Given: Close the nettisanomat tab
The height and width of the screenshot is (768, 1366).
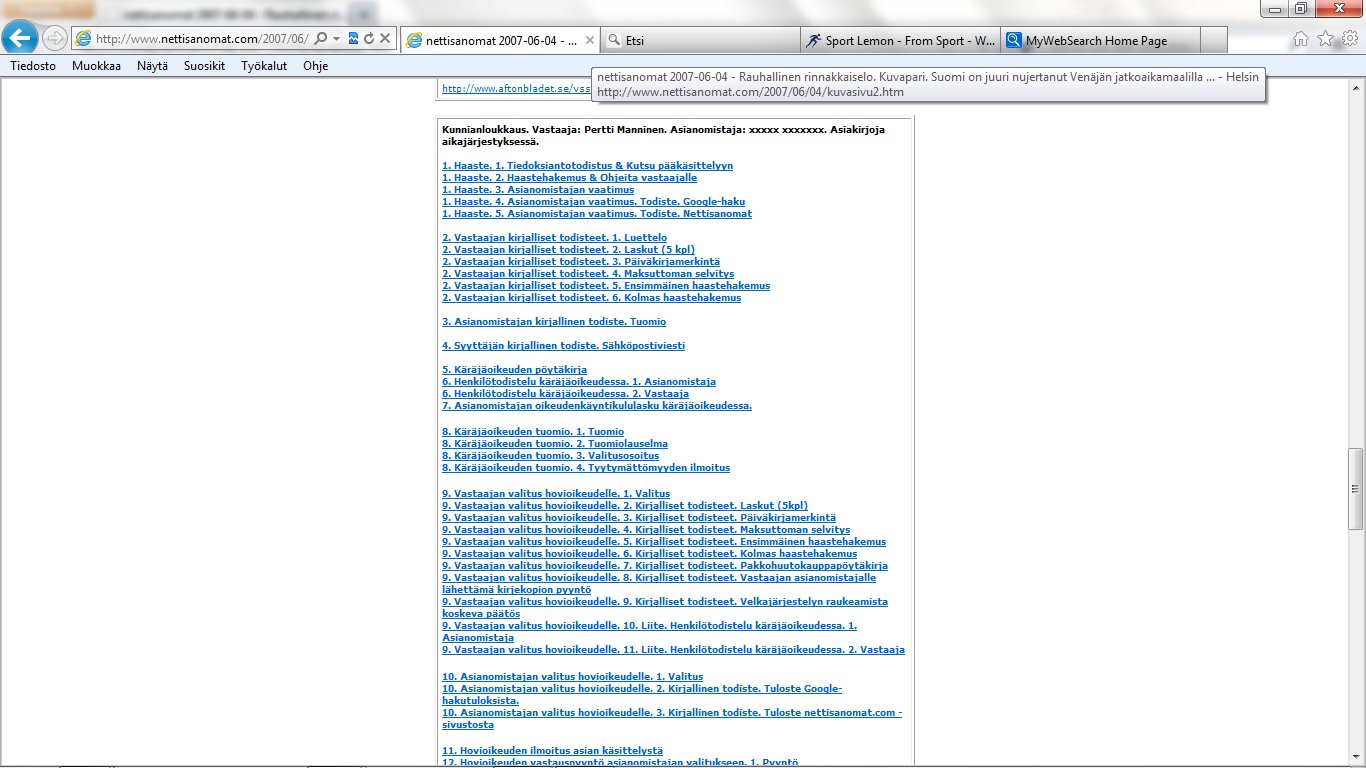Looking at the screenshot, I should 590,41.
